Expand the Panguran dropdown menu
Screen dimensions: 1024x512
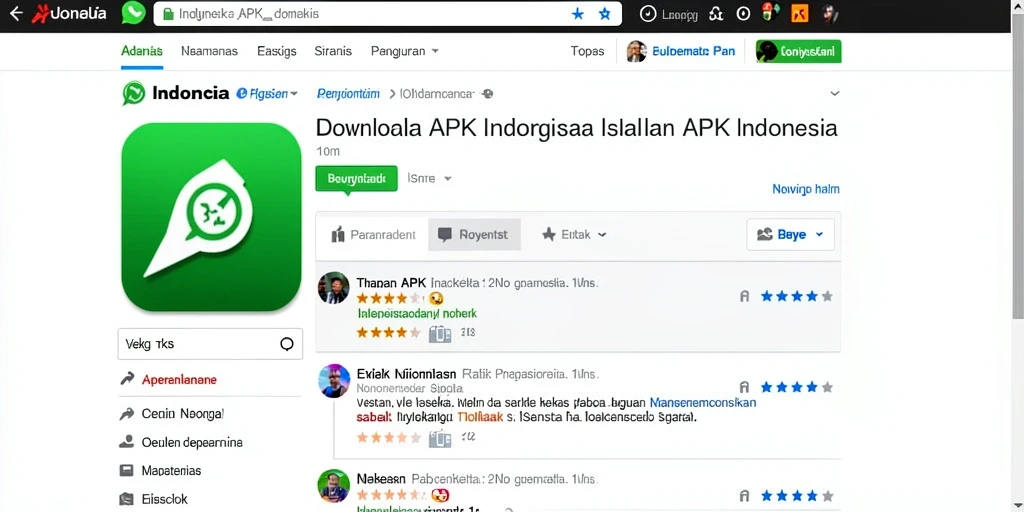pos(404,51)
